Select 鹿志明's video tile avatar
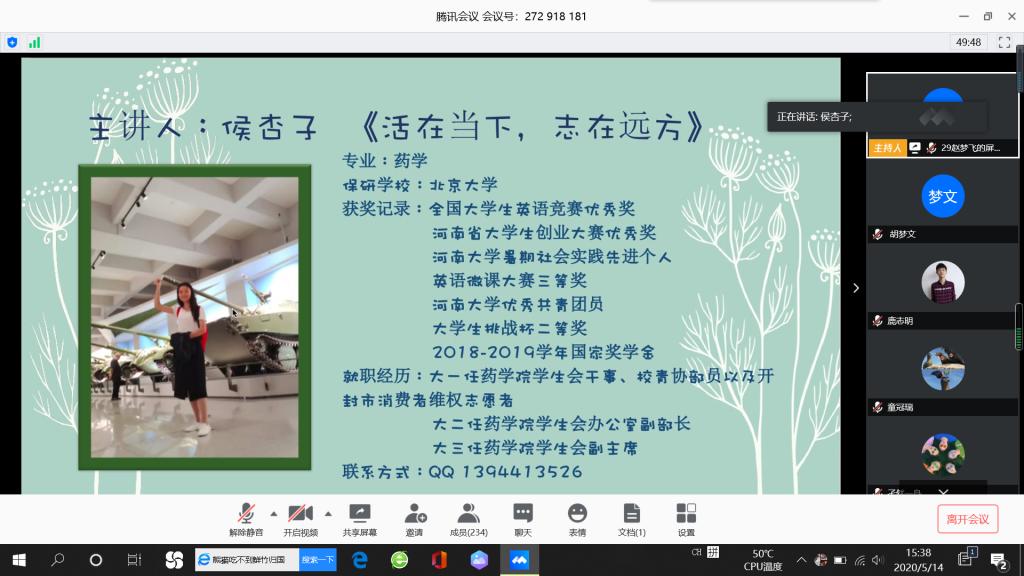The image size is (1024, 576). tap(942, 282)
